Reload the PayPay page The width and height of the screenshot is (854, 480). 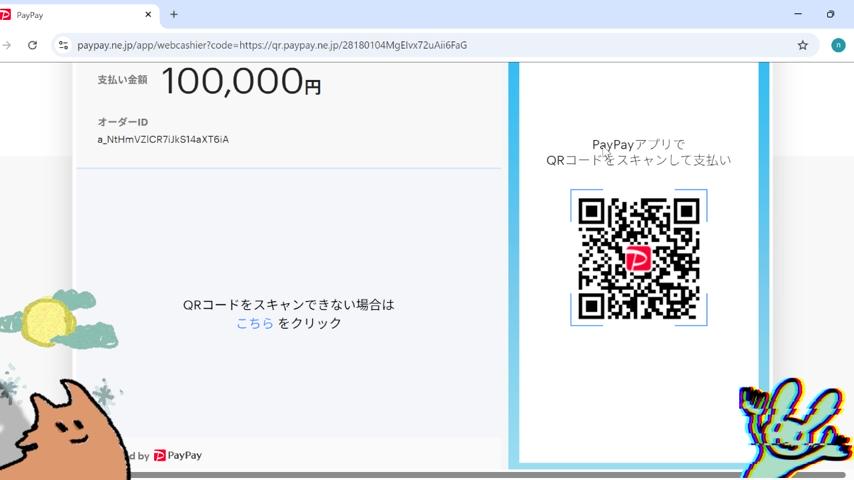33,45
